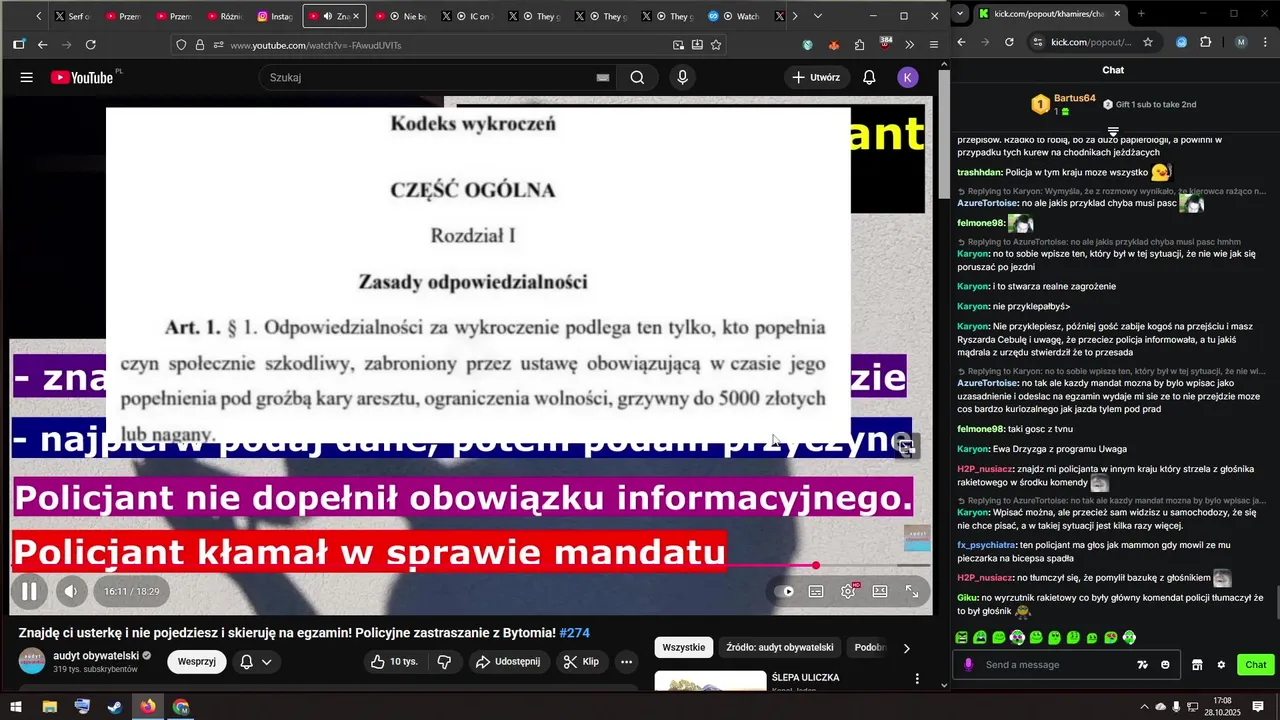This screenshot has width=1280, height=720.
Task: Open the on-screen keyboard in search box
Action: click(x=603, y=78)
